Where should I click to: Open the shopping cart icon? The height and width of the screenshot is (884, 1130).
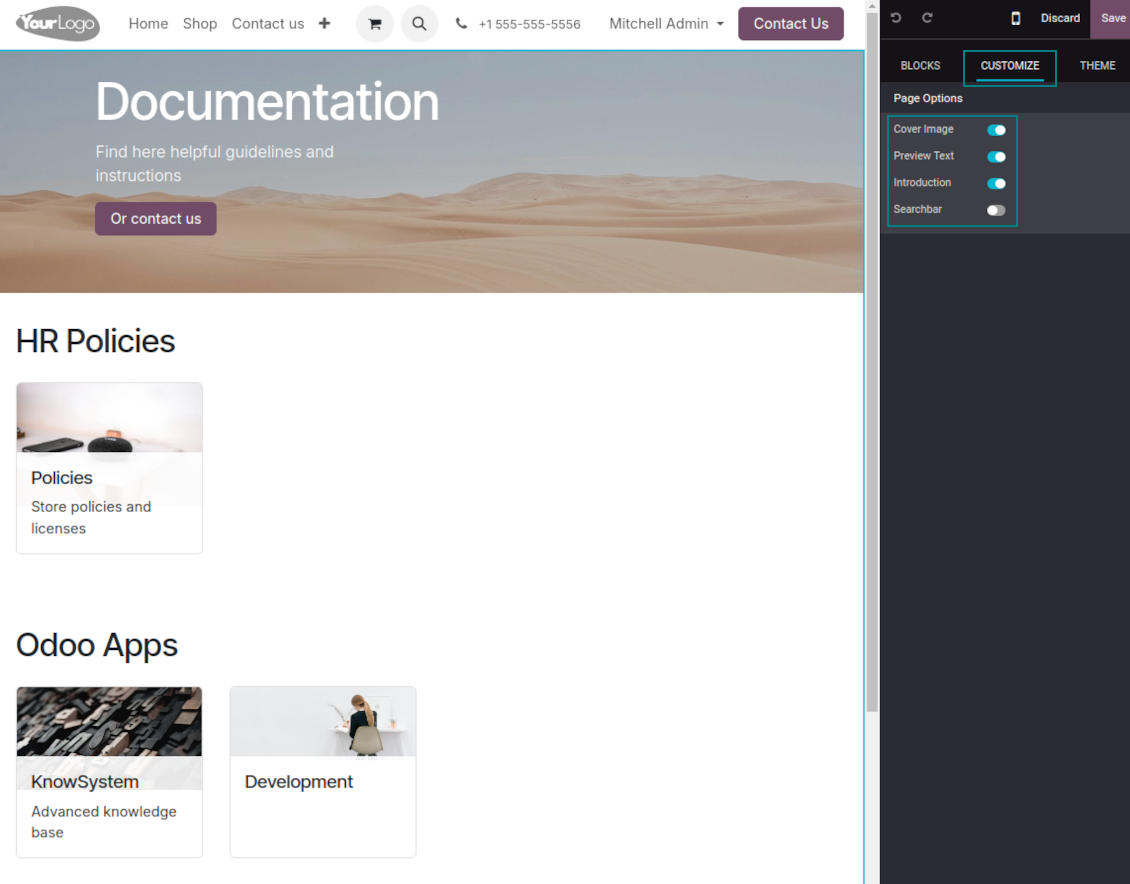click(x=375, y=24)
